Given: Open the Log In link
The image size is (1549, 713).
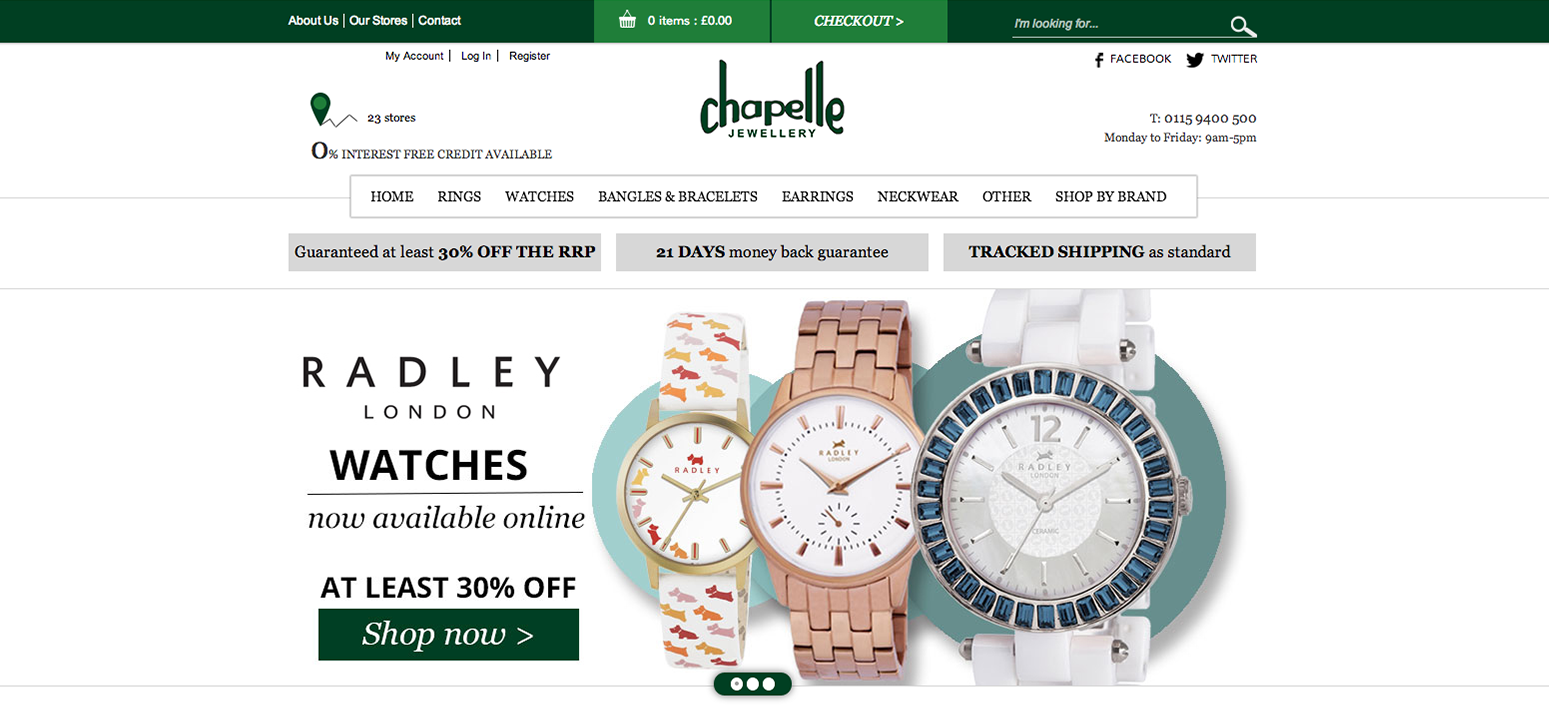Looking at the screenshot, I should (x=476, y=56).
